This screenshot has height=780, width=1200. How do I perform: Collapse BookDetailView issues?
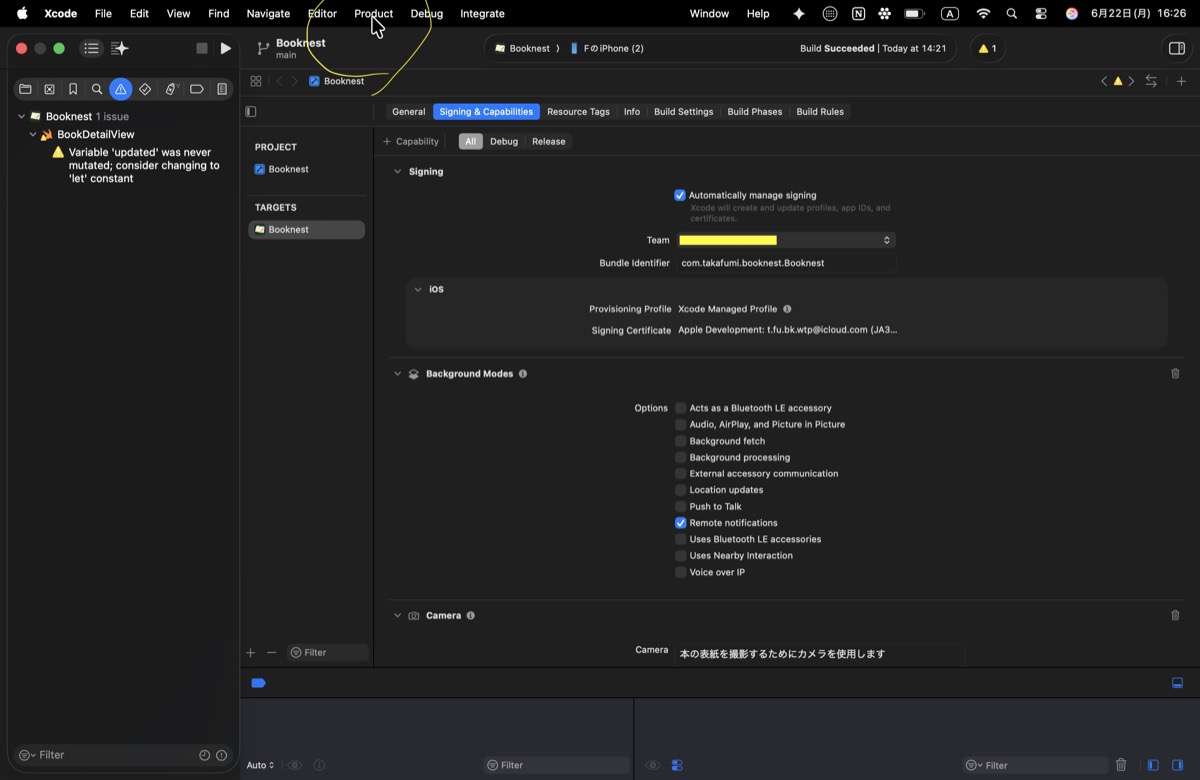[33, 134]
